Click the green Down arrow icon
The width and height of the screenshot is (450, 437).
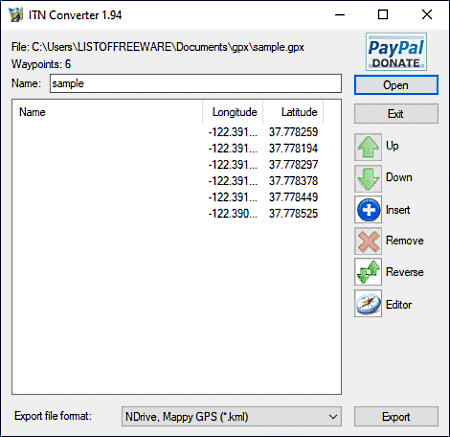click(368, 179)
